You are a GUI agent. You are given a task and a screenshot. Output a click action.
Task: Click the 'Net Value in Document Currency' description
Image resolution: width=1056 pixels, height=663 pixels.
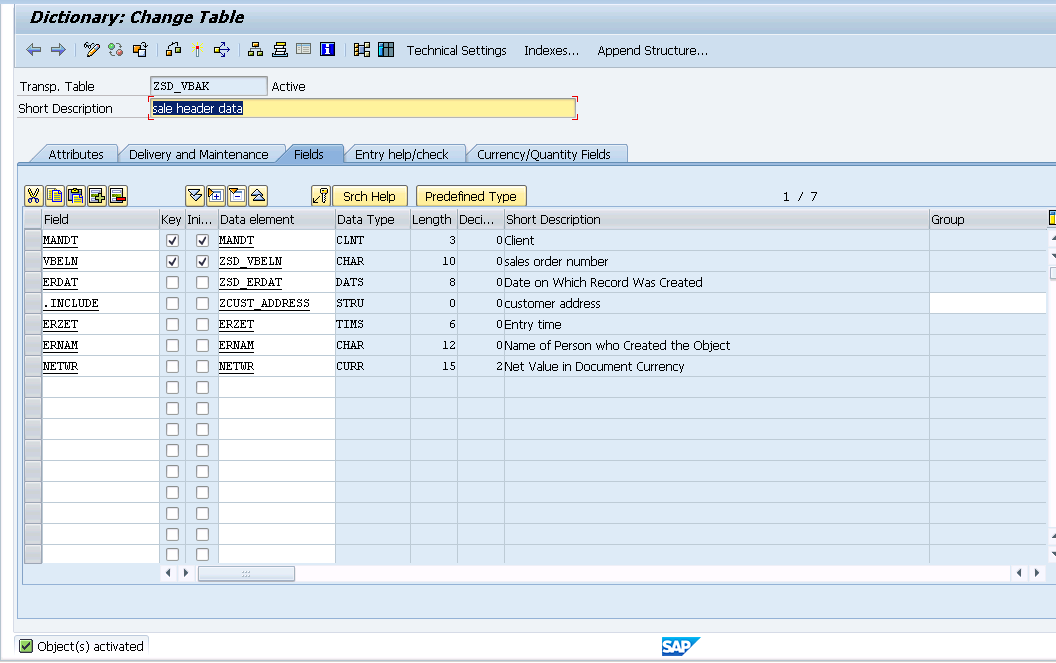click(x=594, y=367)
